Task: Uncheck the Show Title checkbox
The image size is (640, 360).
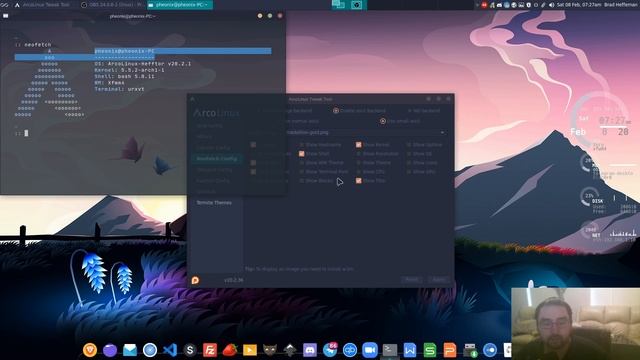Action: [x=358, y=180]
